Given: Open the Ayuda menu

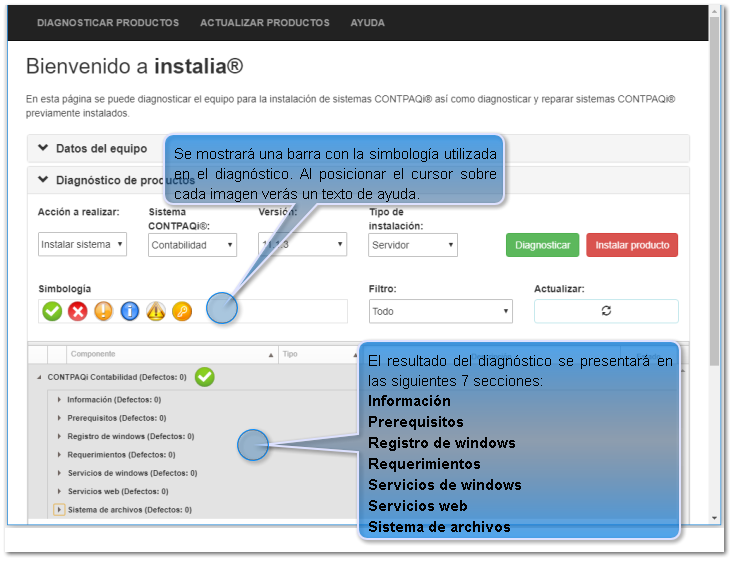Looking at the screenshot, I should click(x=367, y=23).
